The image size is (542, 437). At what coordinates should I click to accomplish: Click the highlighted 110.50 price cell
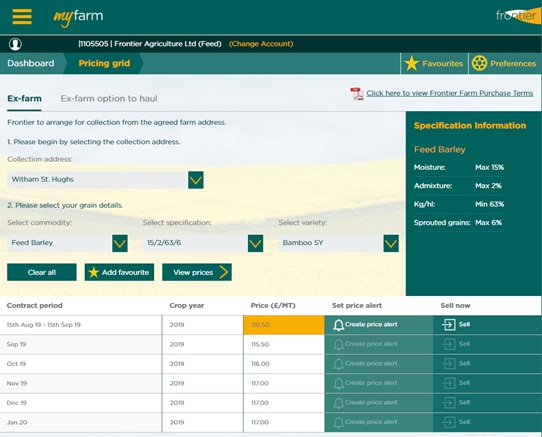[284, 325]
